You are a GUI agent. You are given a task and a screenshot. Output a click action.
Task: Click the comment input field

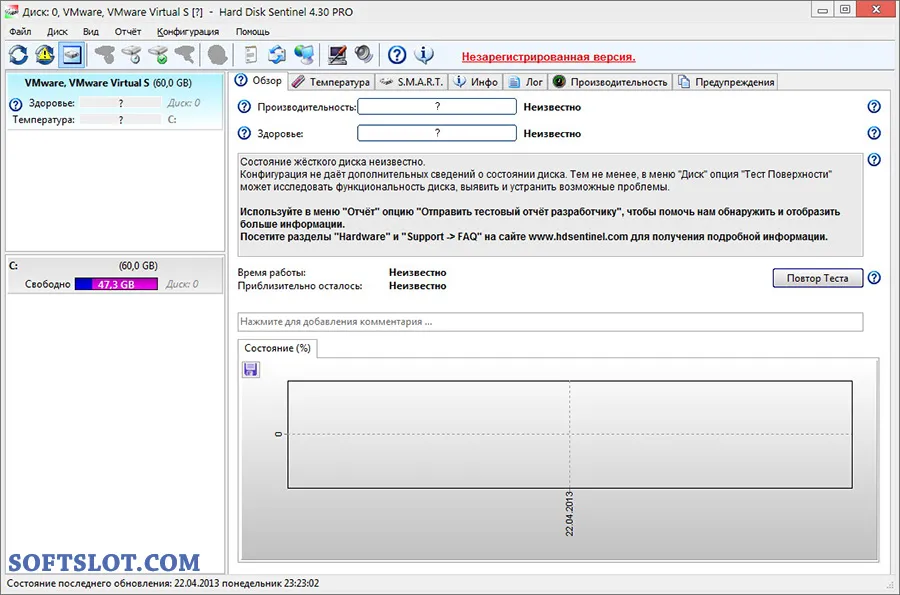550,322
